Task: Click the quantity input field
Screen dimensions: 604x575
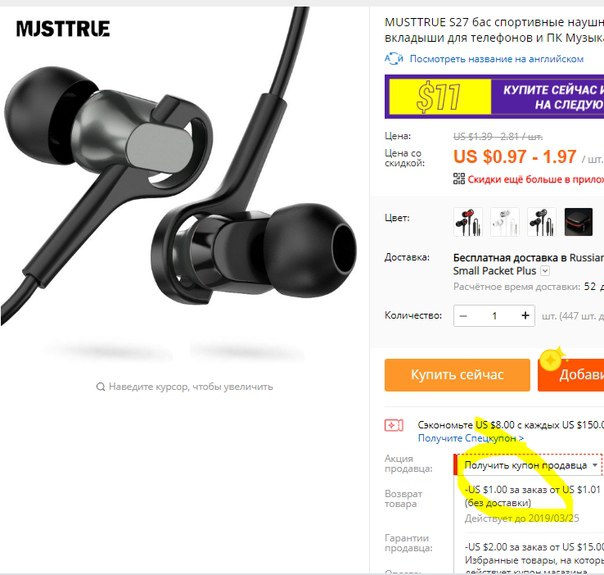Action: point(494,316)
